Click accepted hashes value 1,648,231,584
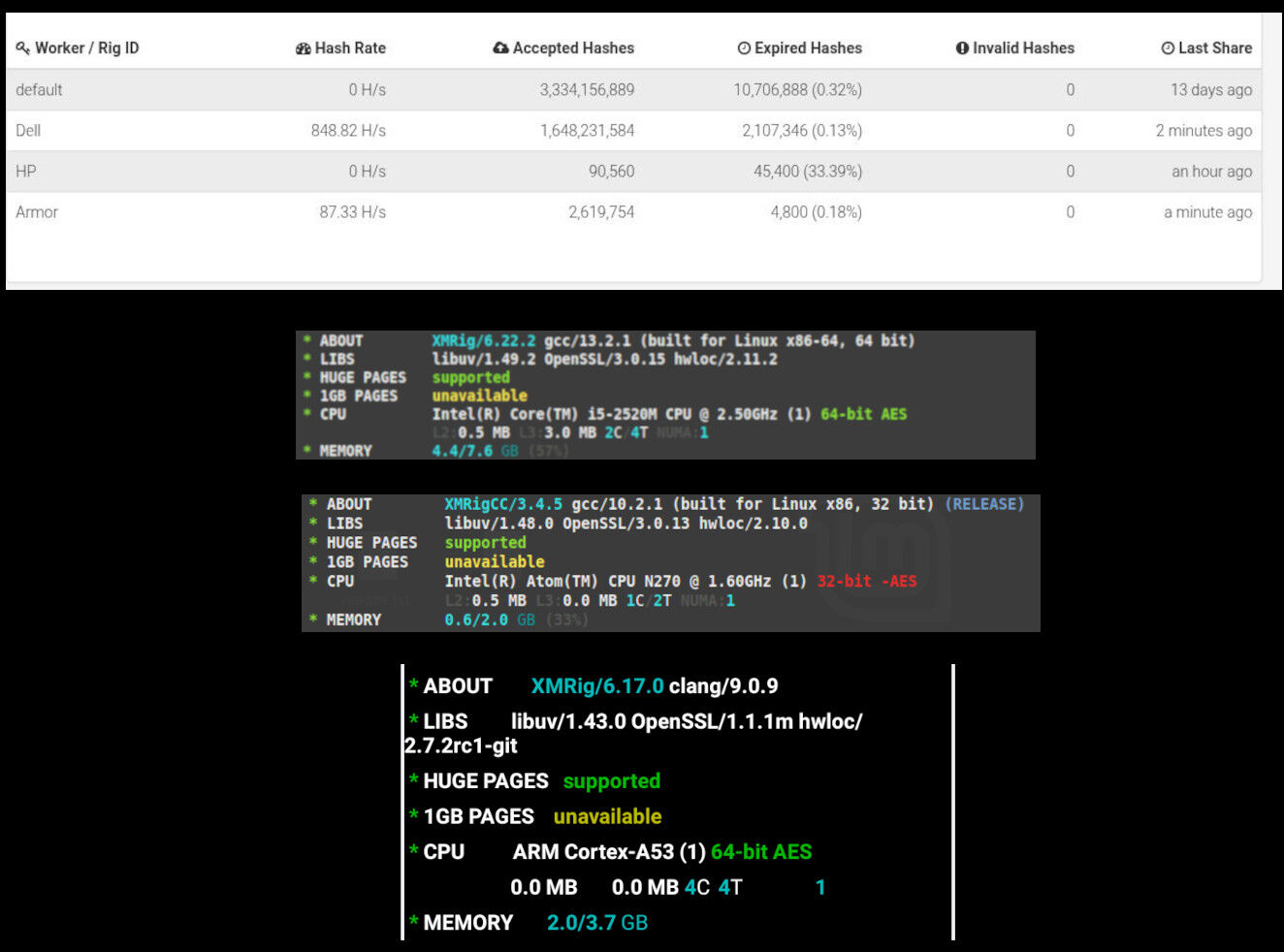 coord(587,131)
